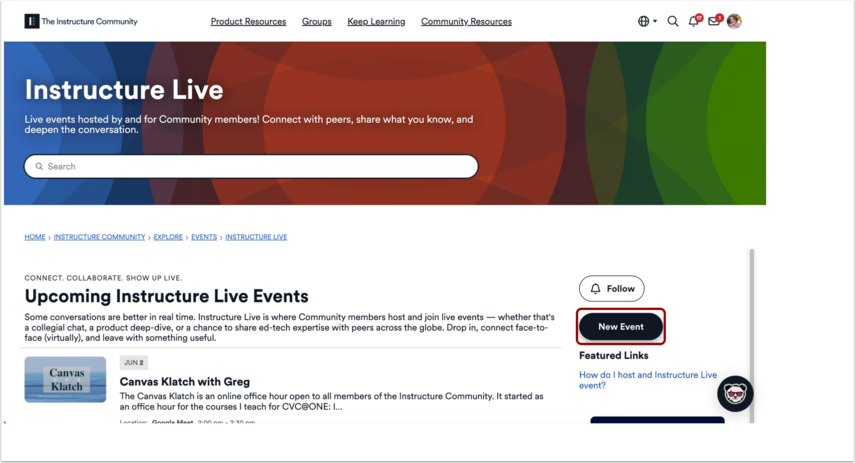Viewport: 855px width, 463px height.
Task: Open Canvas Klatch with Greg event title
Action: point(185,382)
